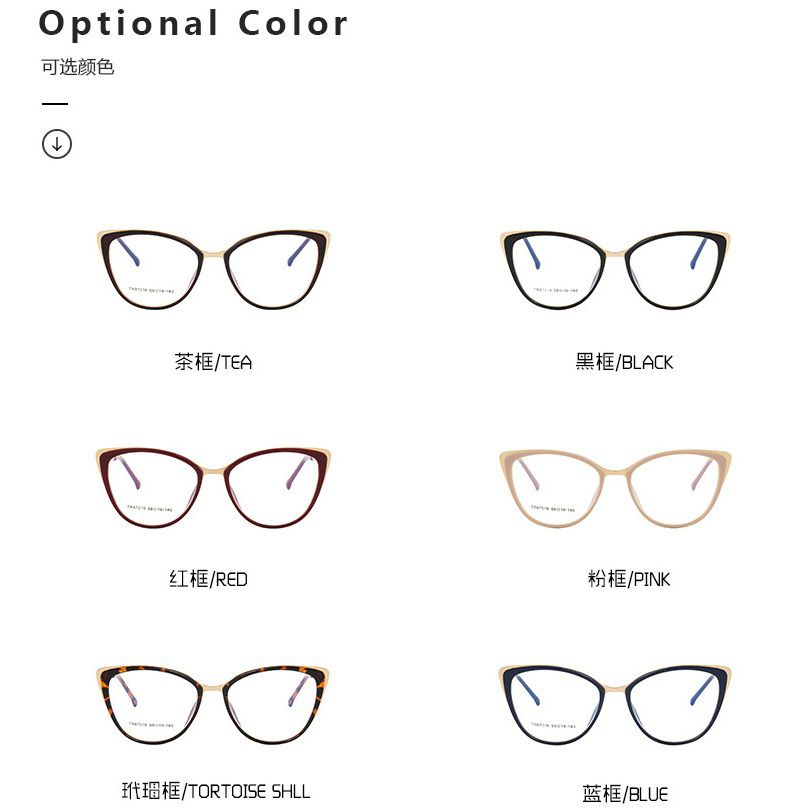This screenshot has width=809, height=808.
Task: Click the TORTOISE SHLL label text
Action: pos(250,791)
